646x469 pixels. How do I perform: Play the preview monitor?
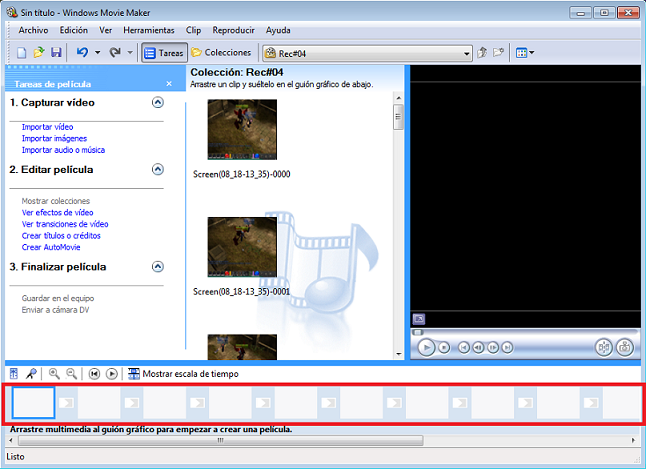pos(426,348)
